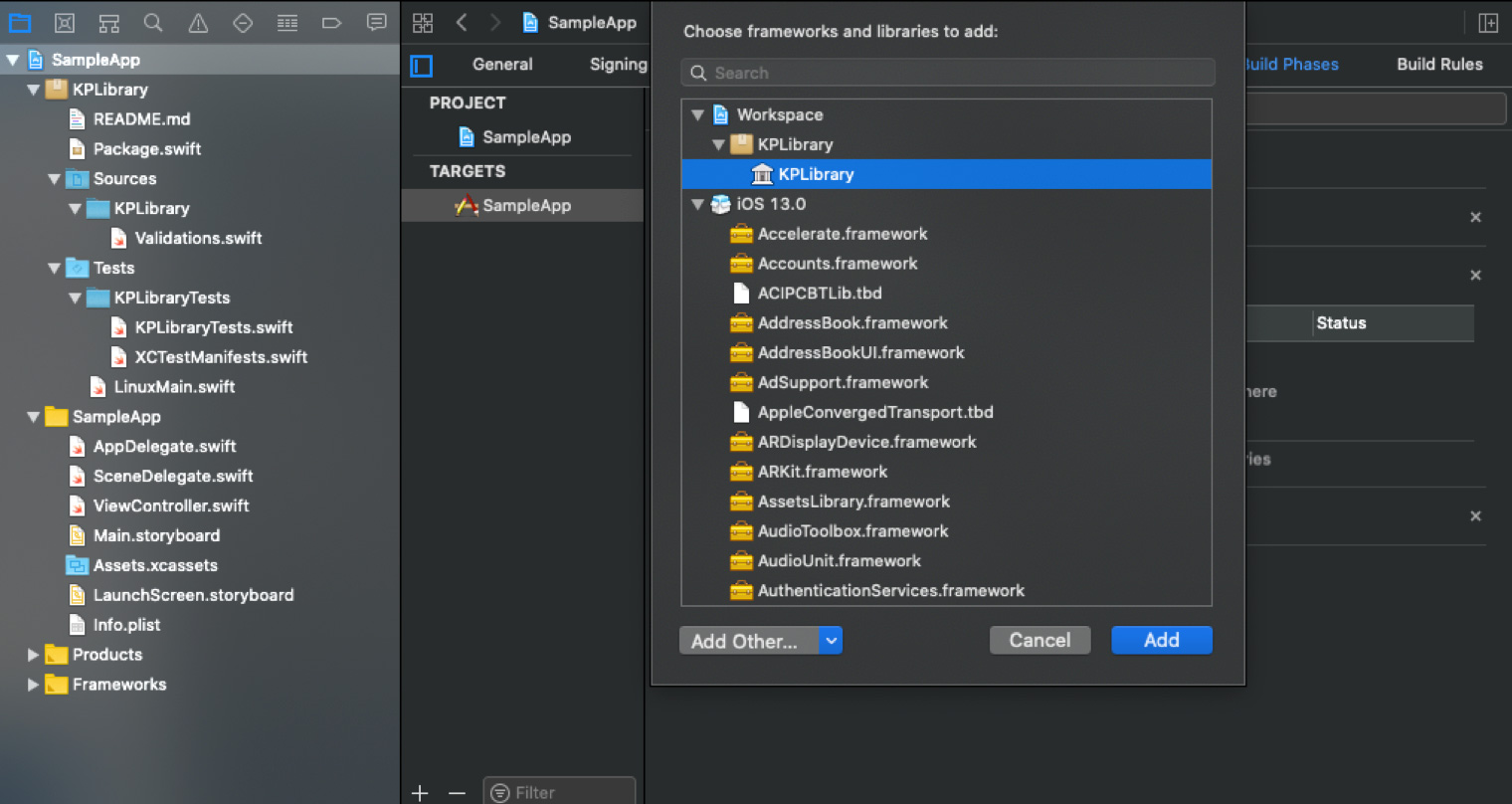
Task: Select the KPLibrary library icon in the dialog
Action: pos(762,174)
